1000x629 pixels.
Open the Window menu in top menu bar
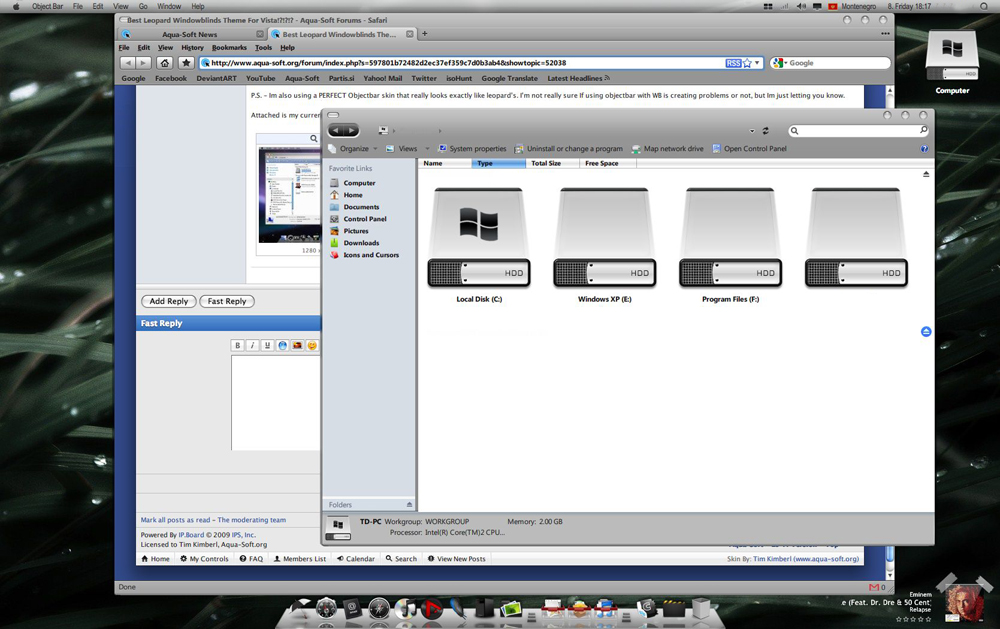[169, 6]
